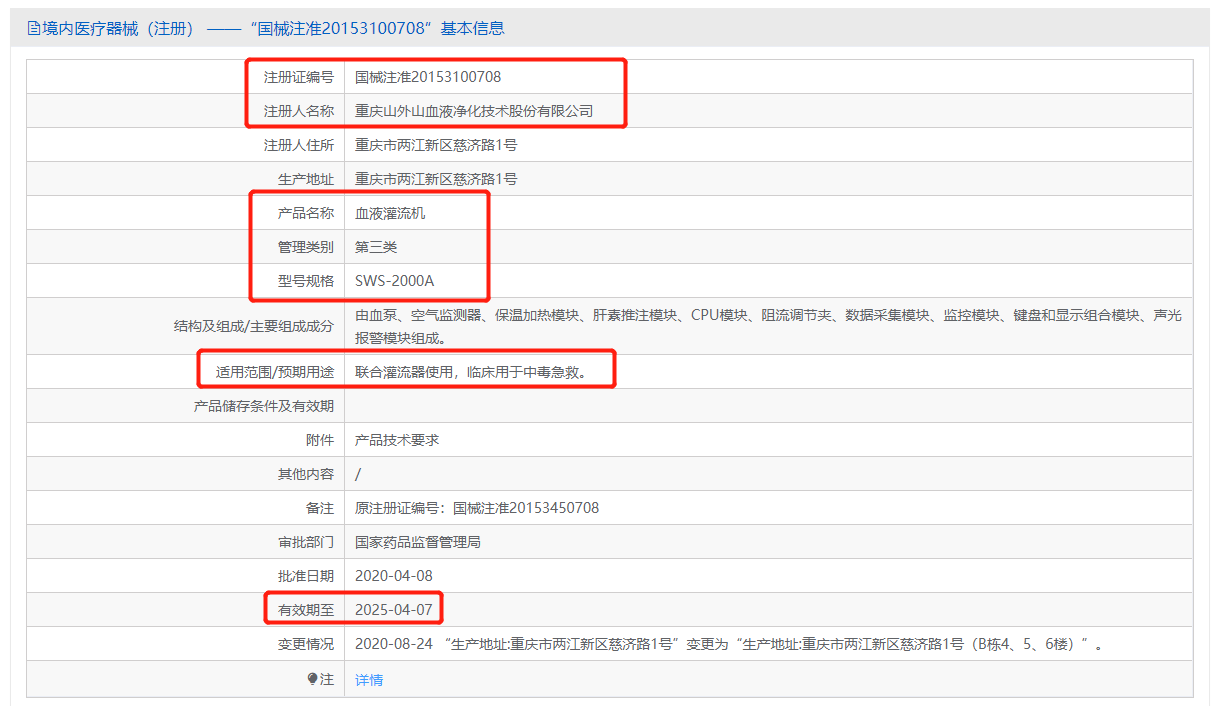Click the 结构及组成/主要组成成分 label
The image size is (1213, 706).
click(253, 326)
